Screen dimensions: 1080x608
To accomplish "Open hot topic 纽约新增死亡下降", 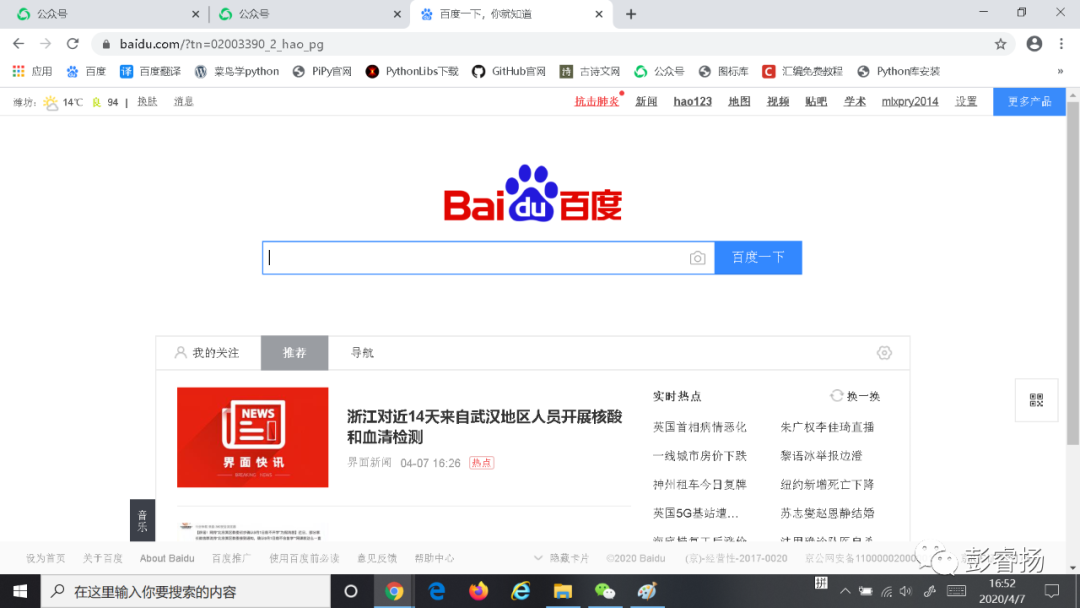I will [827, 485].
